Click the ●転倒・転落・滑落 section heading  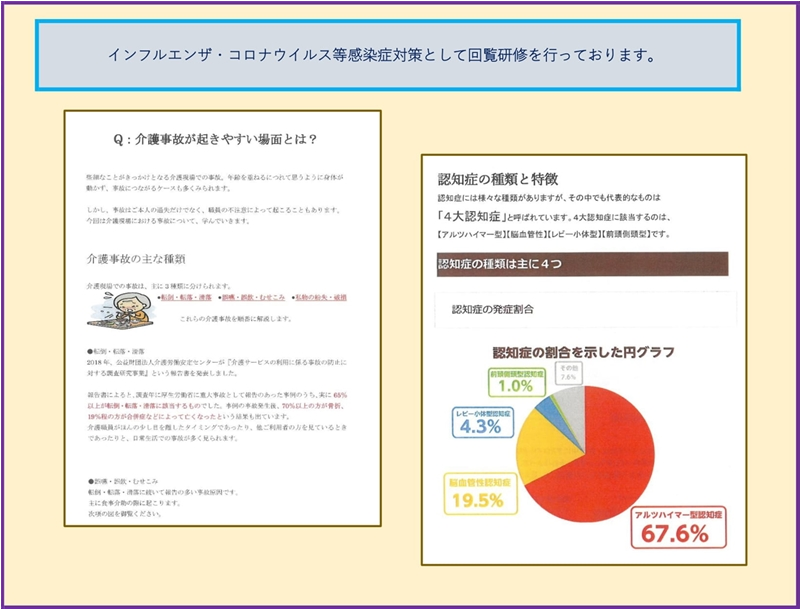(116, 351)
